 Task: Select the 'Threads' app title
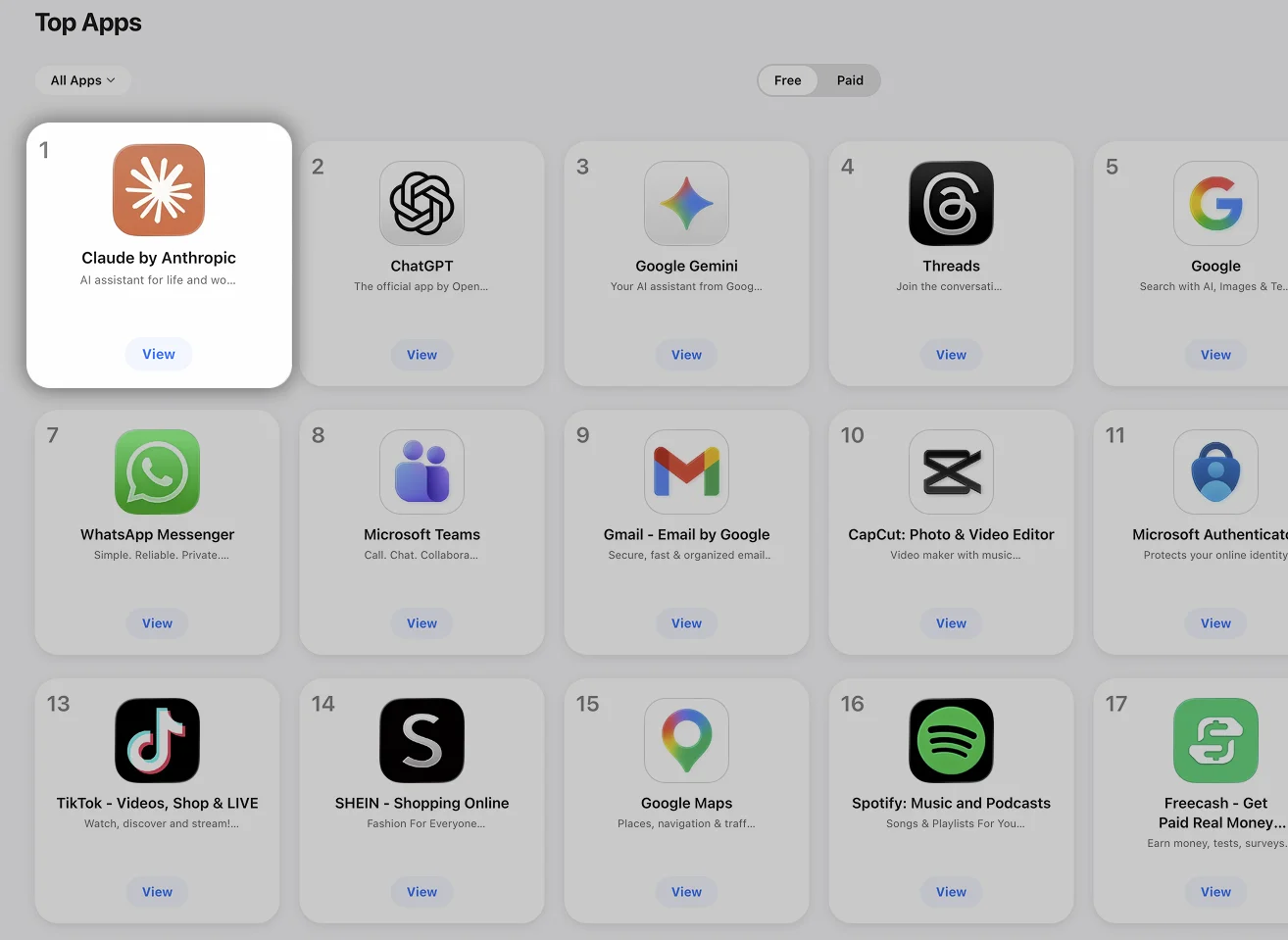pyautogui.click(x=951, y=266)
